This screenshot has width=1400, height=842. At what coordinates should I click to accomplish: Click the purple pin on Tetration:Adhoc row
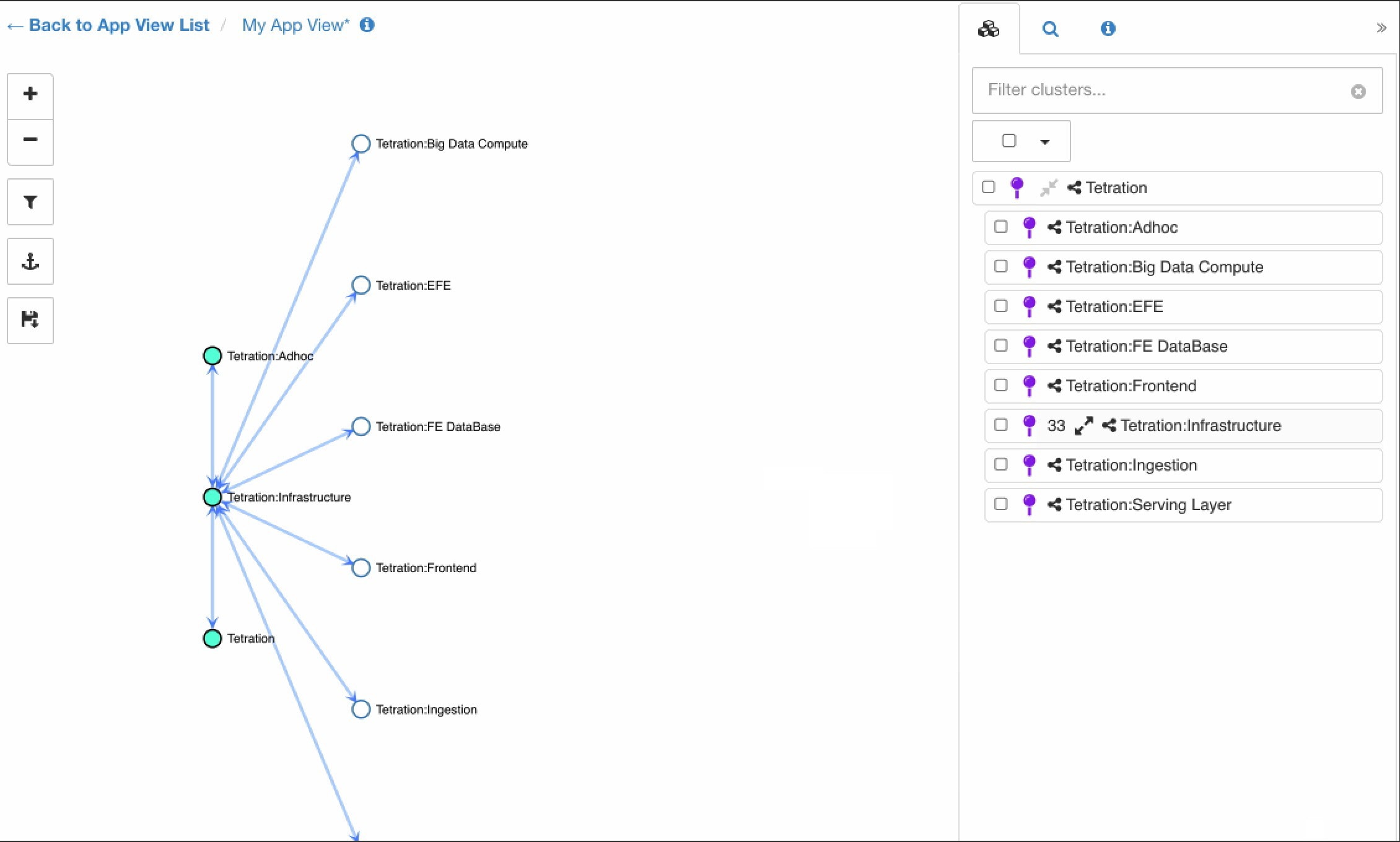coord(1029,227)
